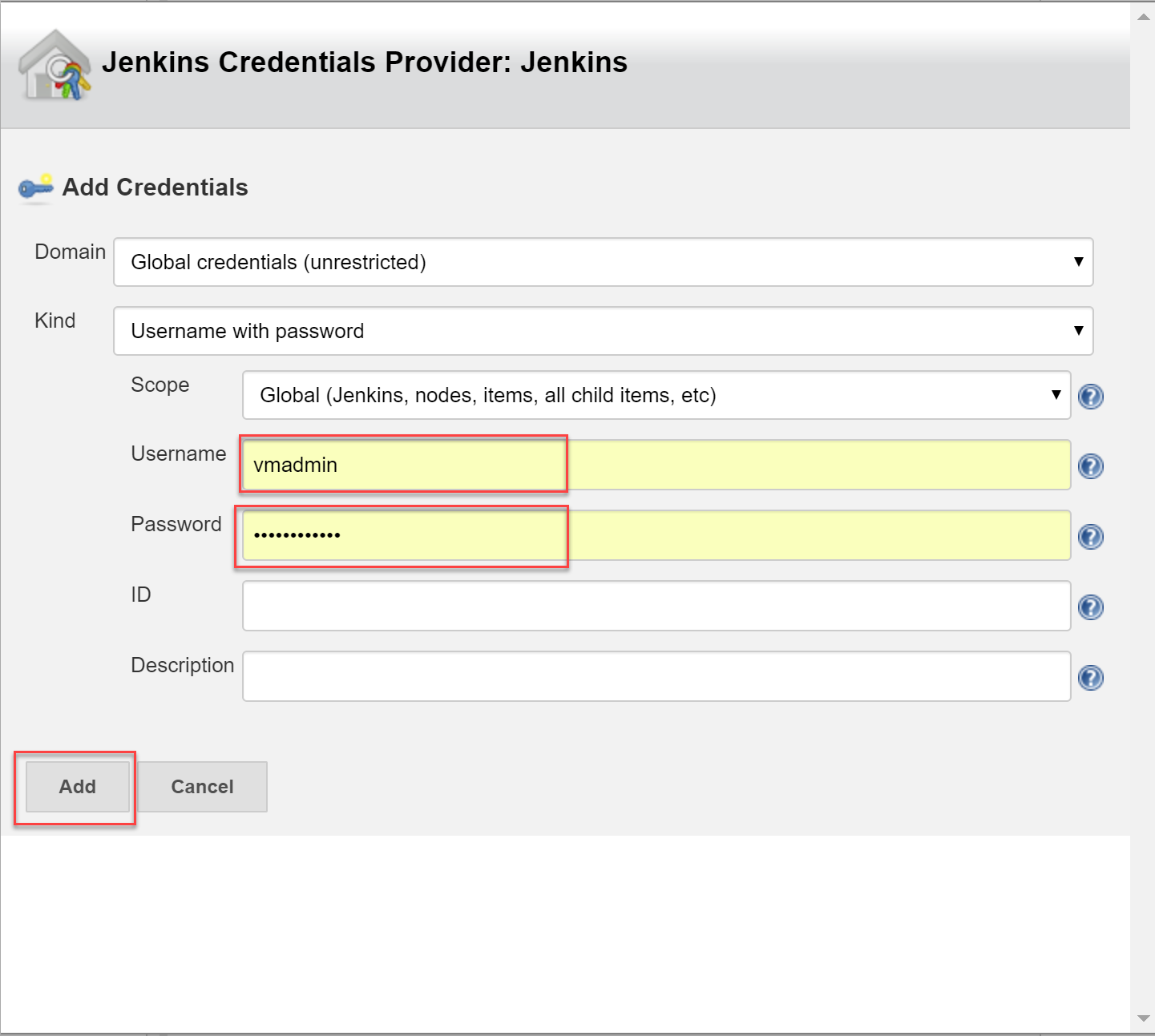Open the Domain dropdown

(x=604, y=262)
